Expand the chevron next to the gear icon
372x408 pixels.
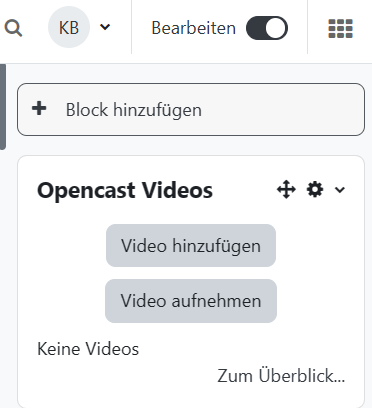coord(340,190)
